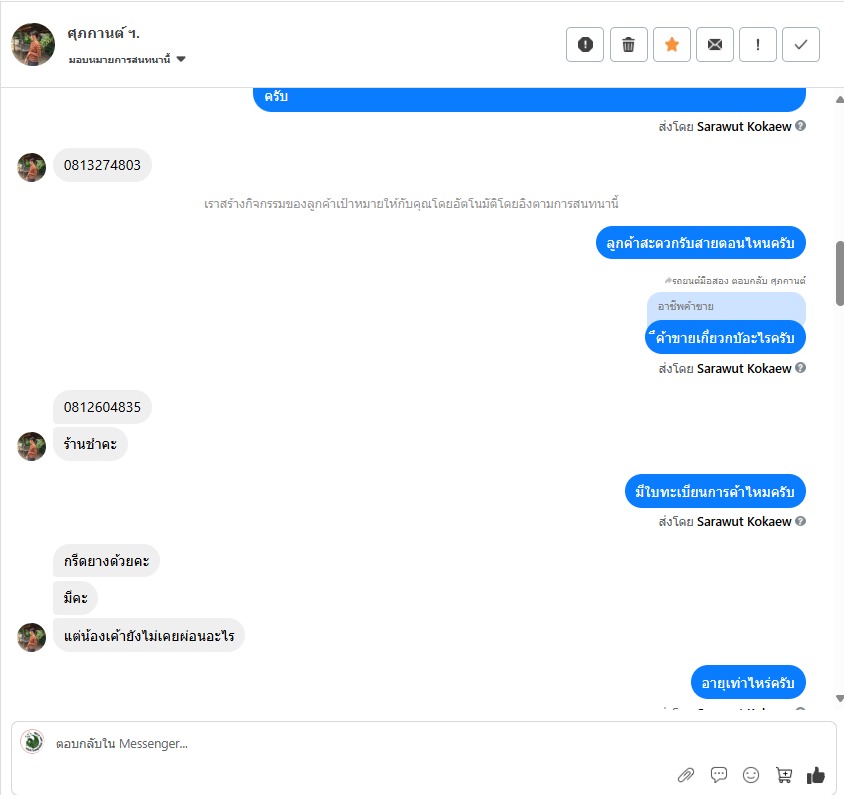Open the emoji picker smiley icon
The image size is (844, 795).
coord(751,775)
